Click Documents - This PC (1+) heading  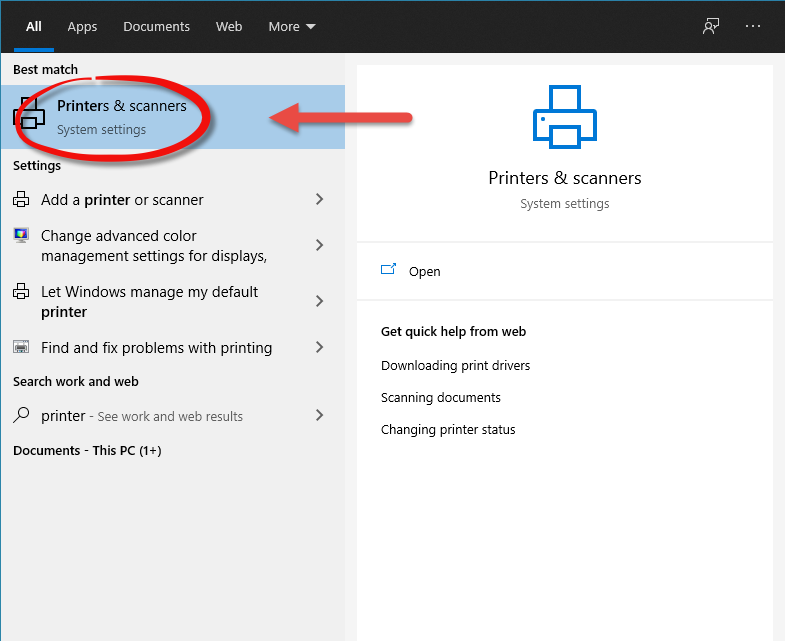coord(87,450)
